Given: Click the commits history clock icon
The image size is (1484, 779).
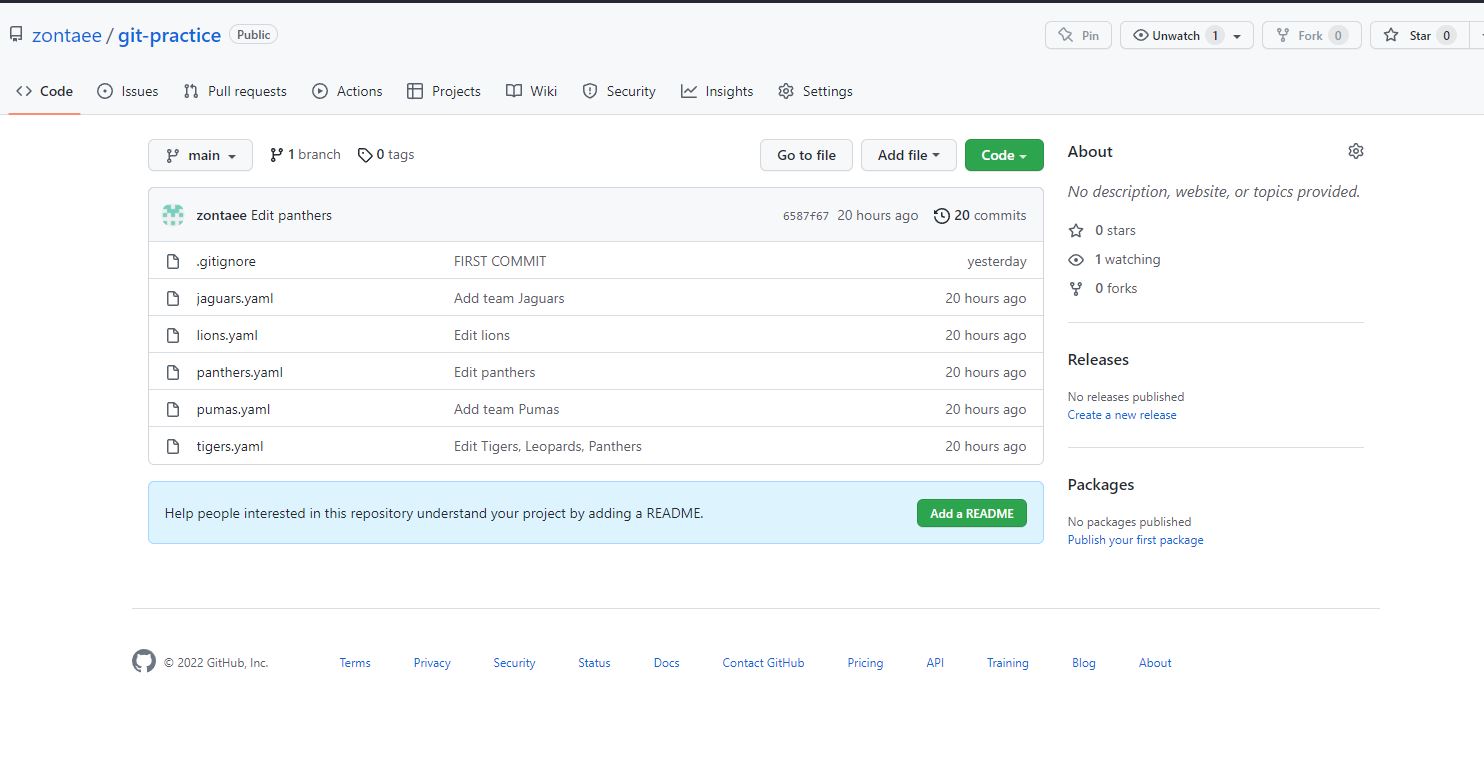Looking at the screenshot, I should coord(941,215).
